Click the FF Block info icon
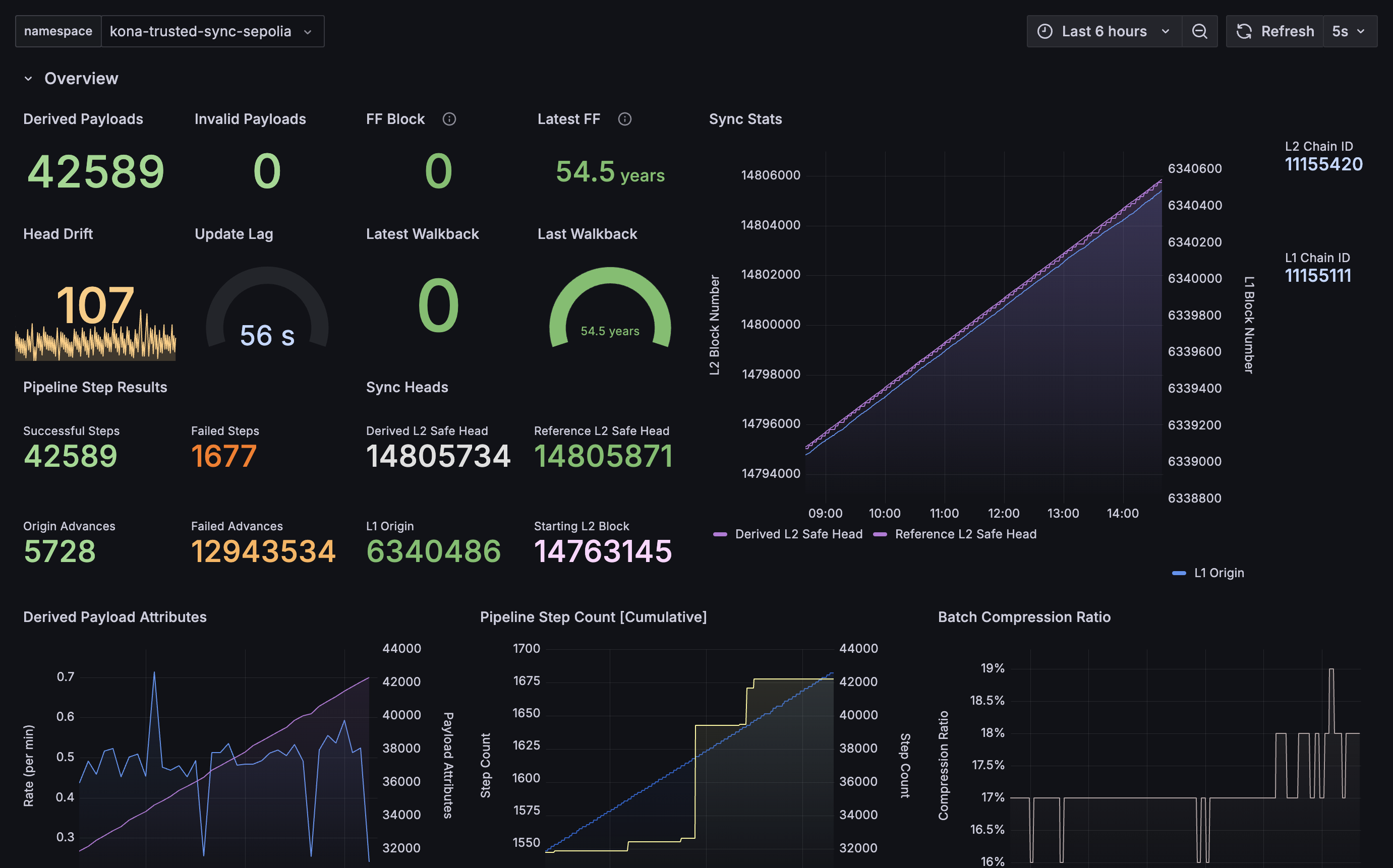Screen dimensions: 1393x868 pyautogui.click(x=449, y=119)
